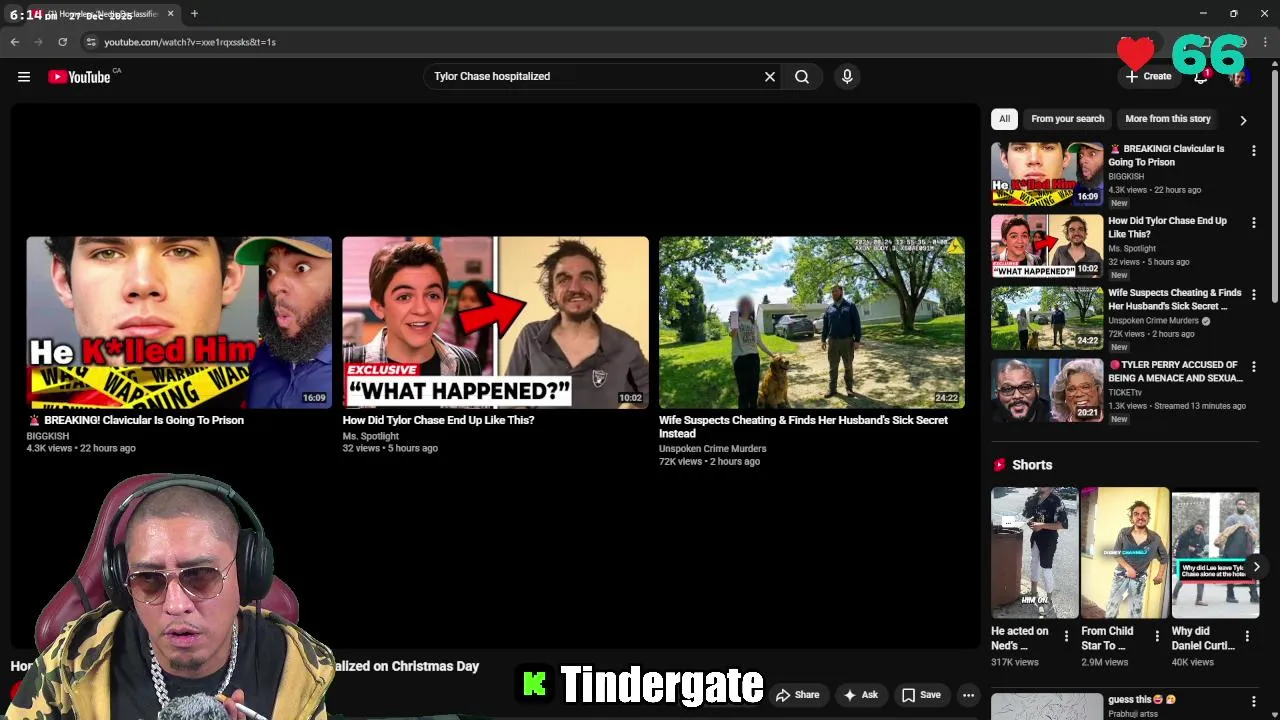
Task: Click the Share button
Action: (x=798, y=695)
